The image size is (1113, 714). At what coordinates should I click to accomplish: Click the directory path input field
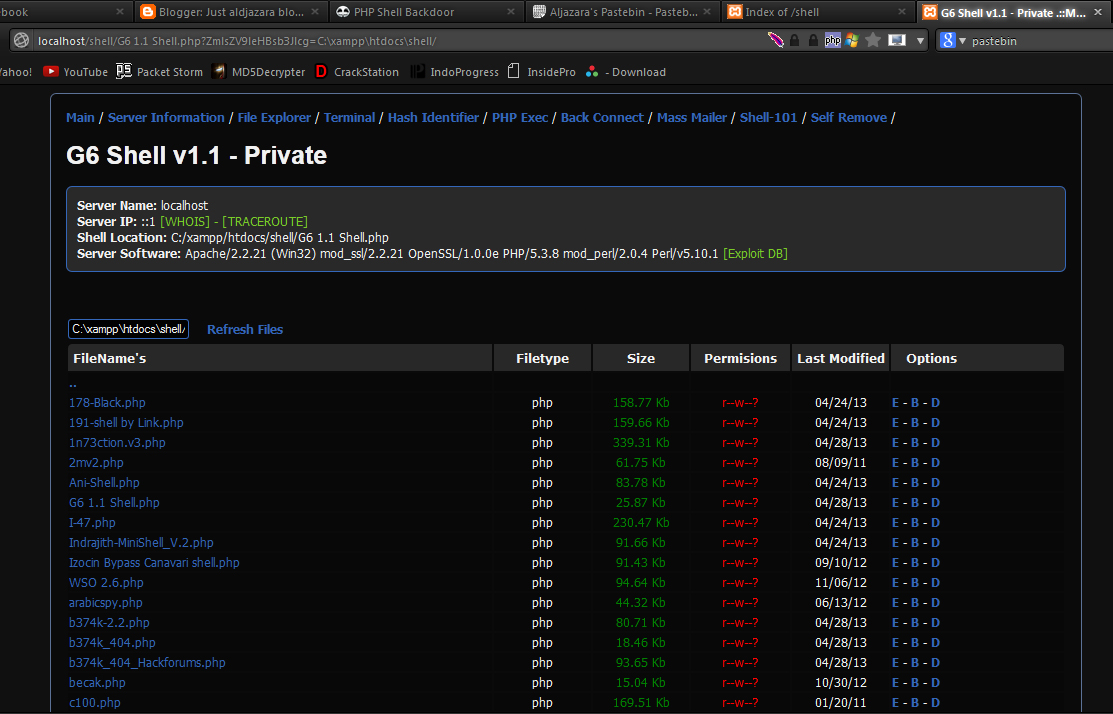pyautogui.click(x=128, y=328)
